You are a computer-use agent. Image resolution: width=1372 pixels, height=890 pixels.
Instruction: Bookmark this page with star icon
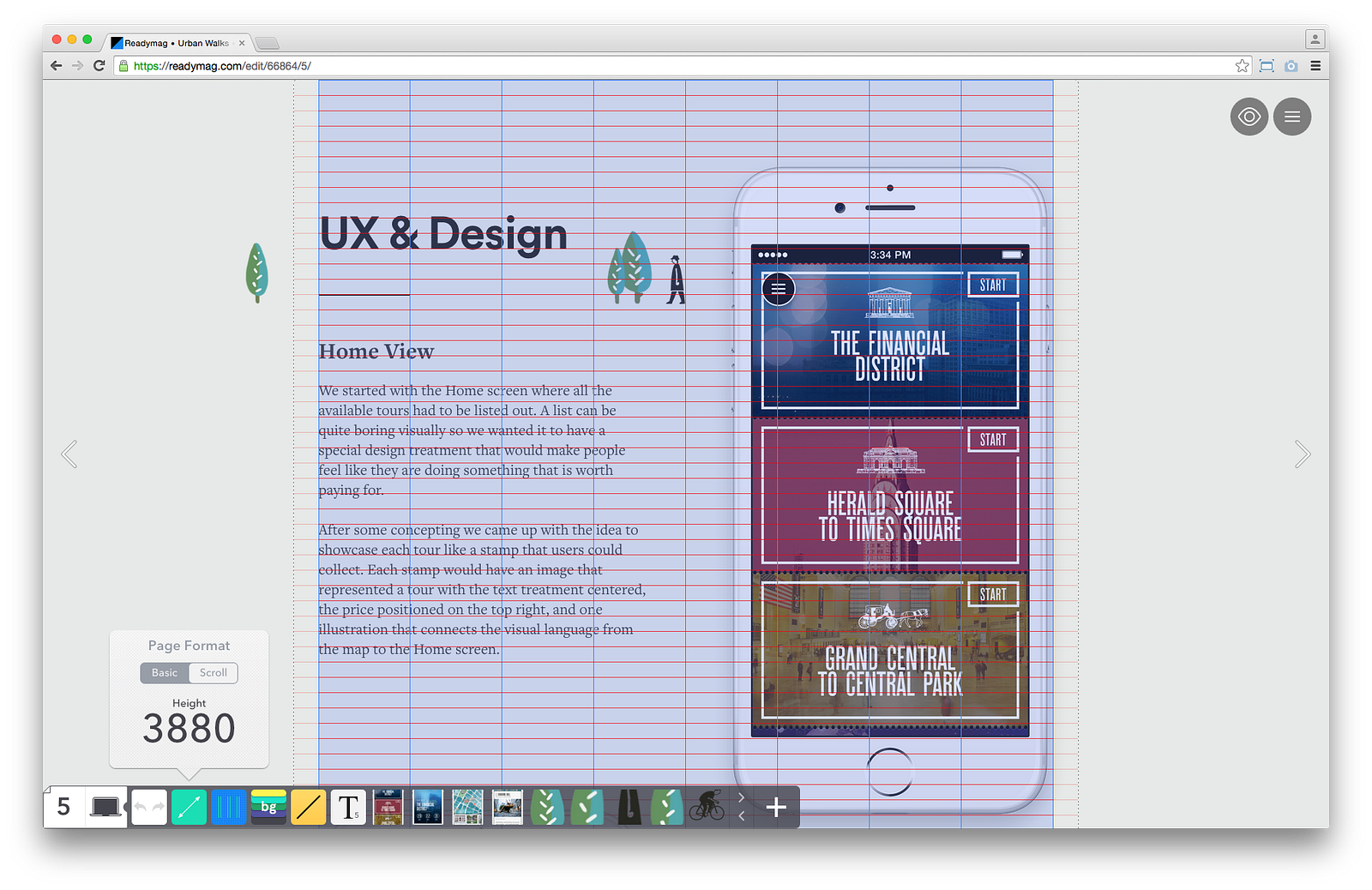tap(1242, 66)
